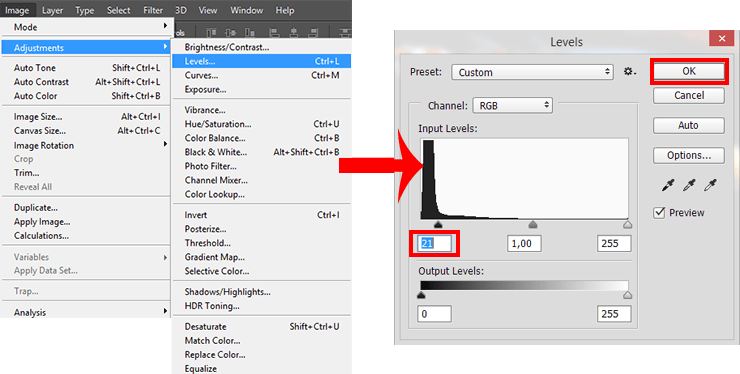Image resolution: width=740 pixels, height=374 pixels.
Task: Choose Brightness/Contrast... adjustment
Action: pyautogui.click(x=261, y=47)
